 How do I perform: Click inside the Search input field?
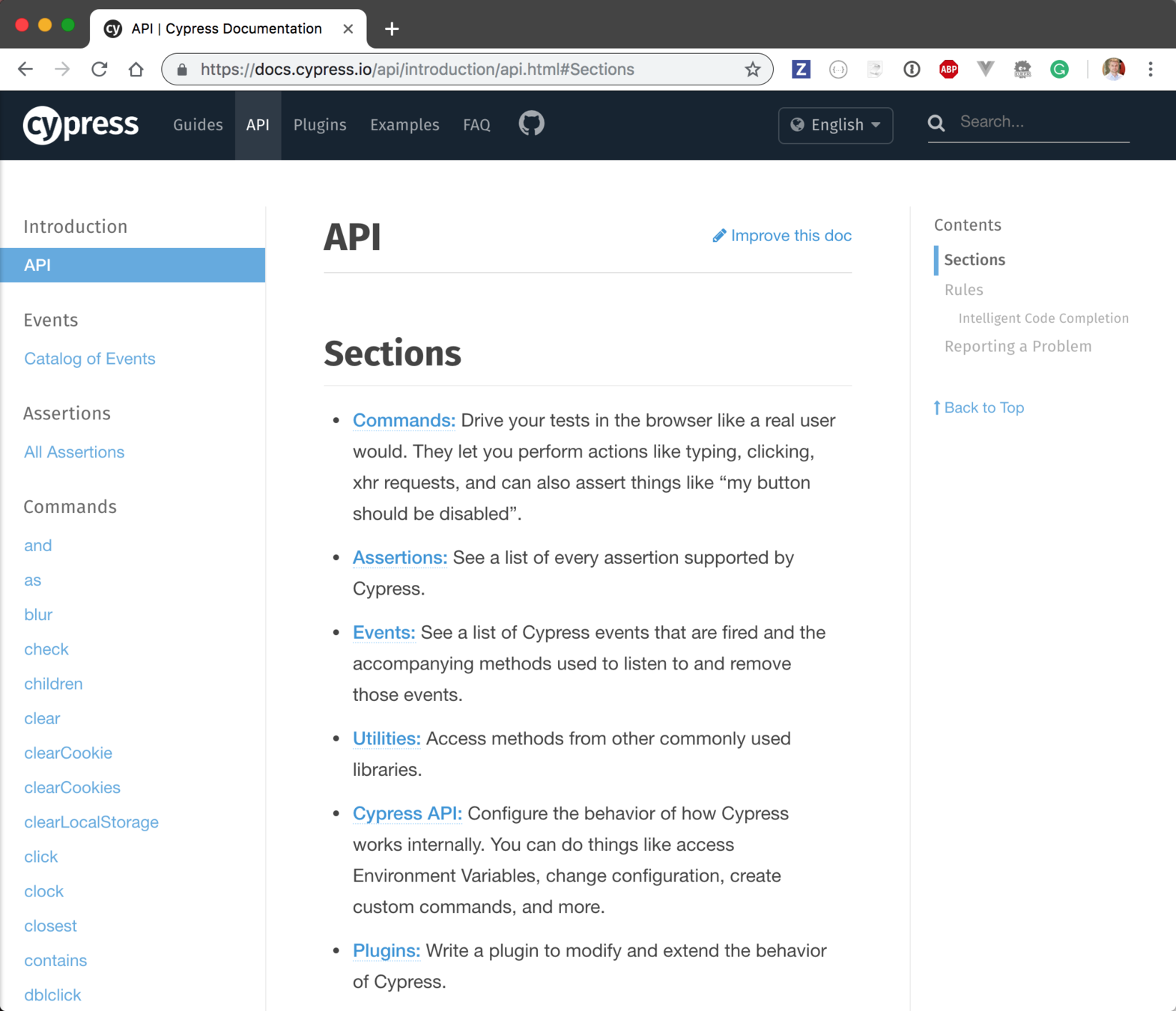pyautogui.click(x=1044, y=122)
